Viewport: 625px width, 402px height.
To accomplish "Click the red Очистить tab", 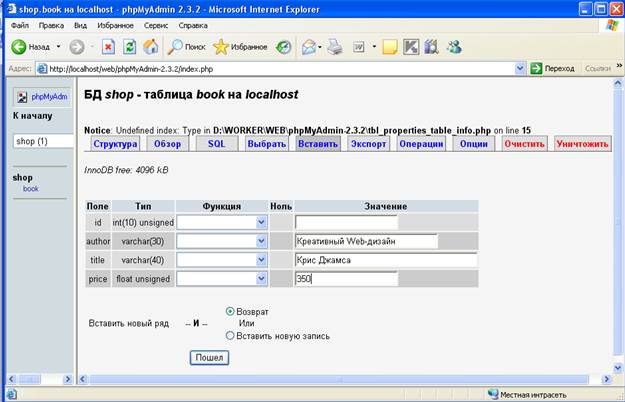I will coord(524,144).
